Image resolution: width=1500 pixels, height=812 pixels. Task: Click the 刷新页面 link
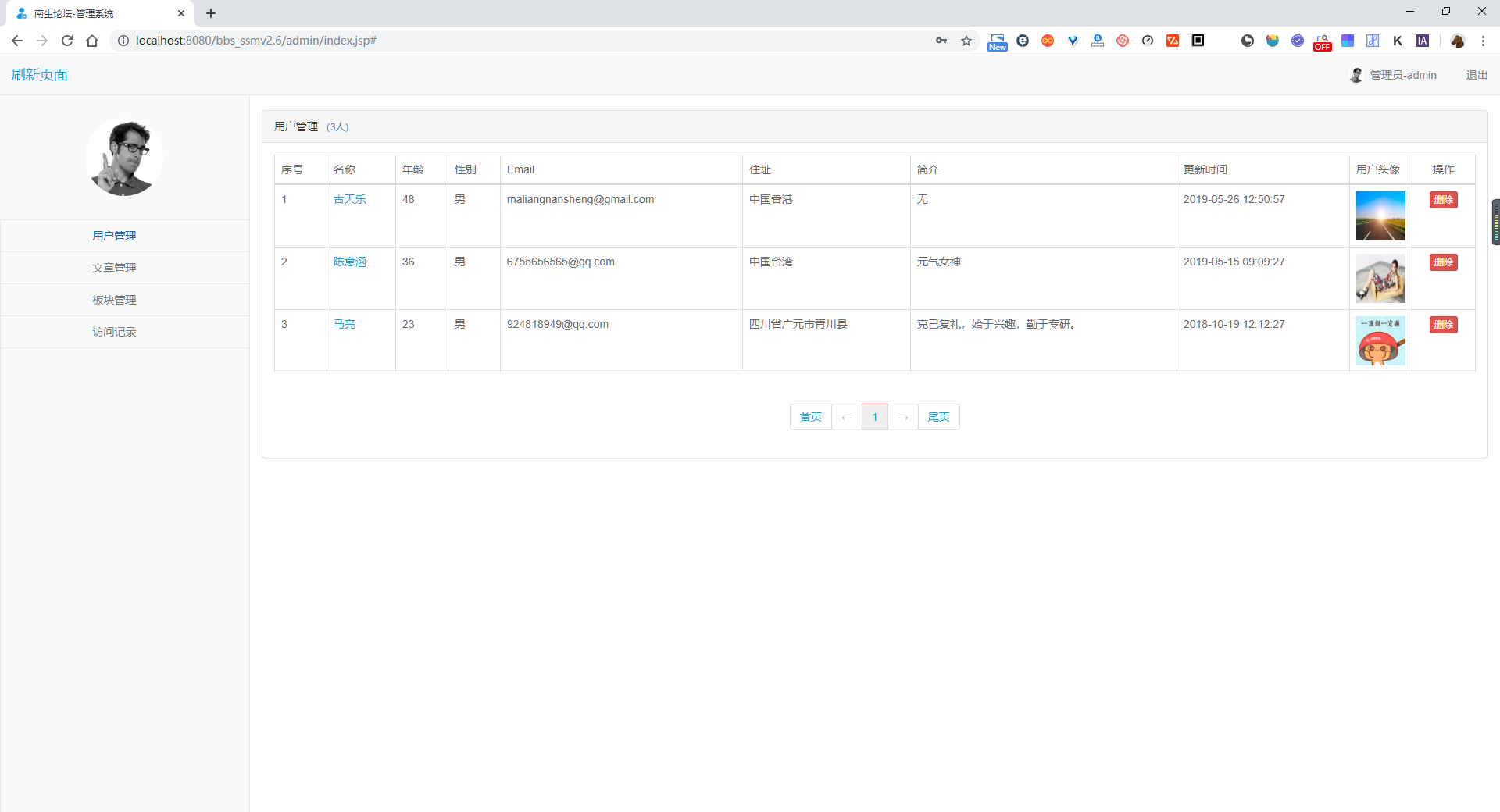pyautogui.click(x=40, y=75)
